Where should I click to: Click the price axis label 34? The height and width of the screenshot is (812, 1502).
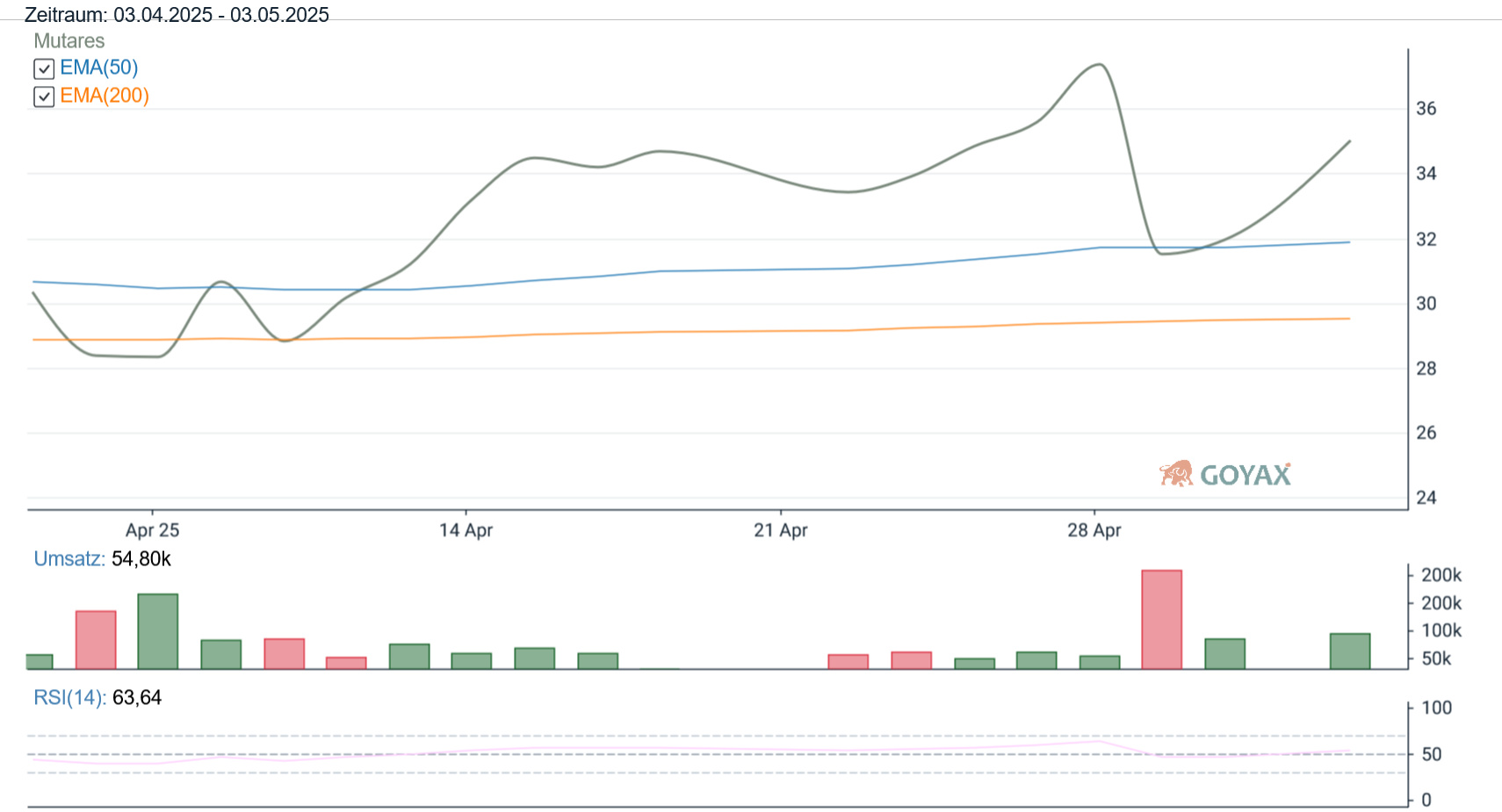coord(1426,174)
